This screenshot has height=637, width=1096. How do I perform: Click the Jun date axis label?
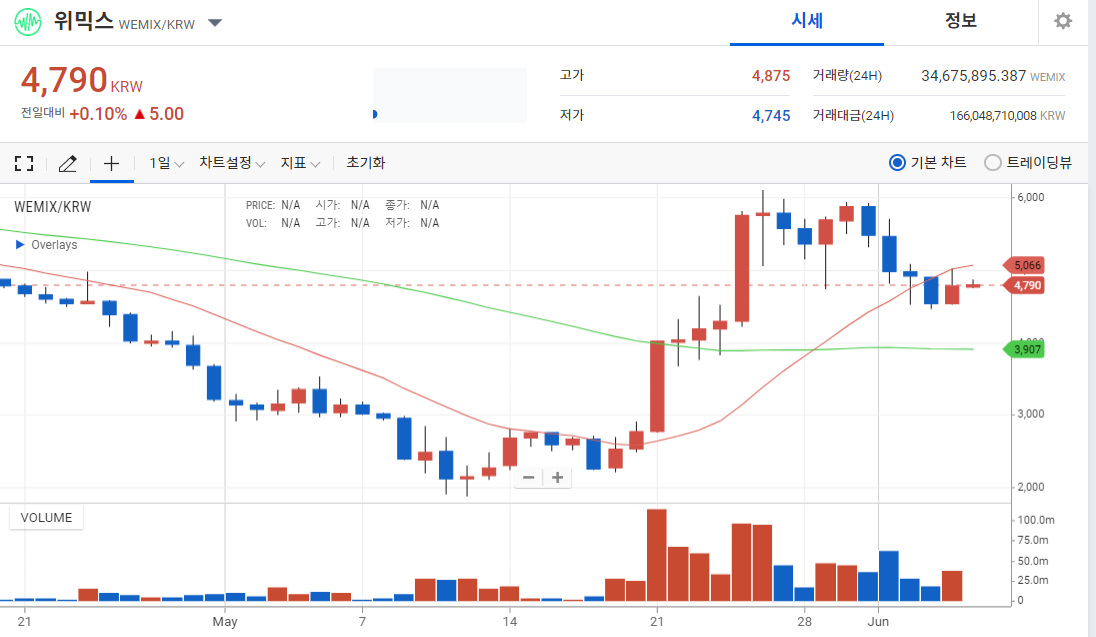click(878, 622)
